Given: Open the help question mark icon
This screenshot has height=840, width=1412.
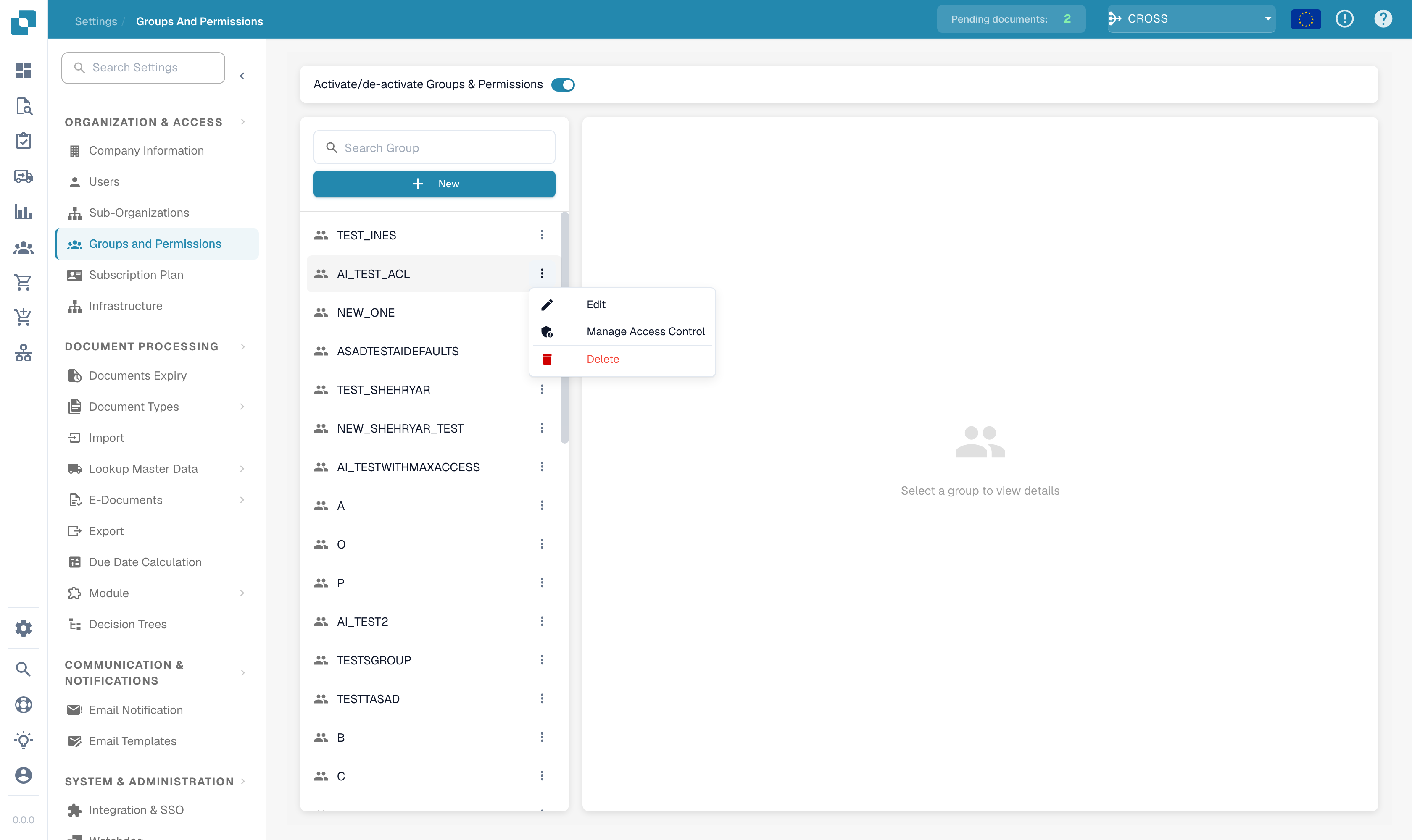Looking at the screenshot, I should [x=1383, y=18].
